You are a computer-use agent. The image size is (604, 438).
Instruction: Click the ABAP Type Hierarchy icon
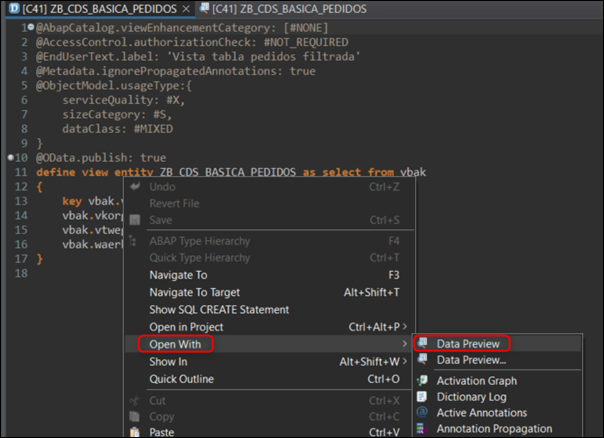click(133, 241)
